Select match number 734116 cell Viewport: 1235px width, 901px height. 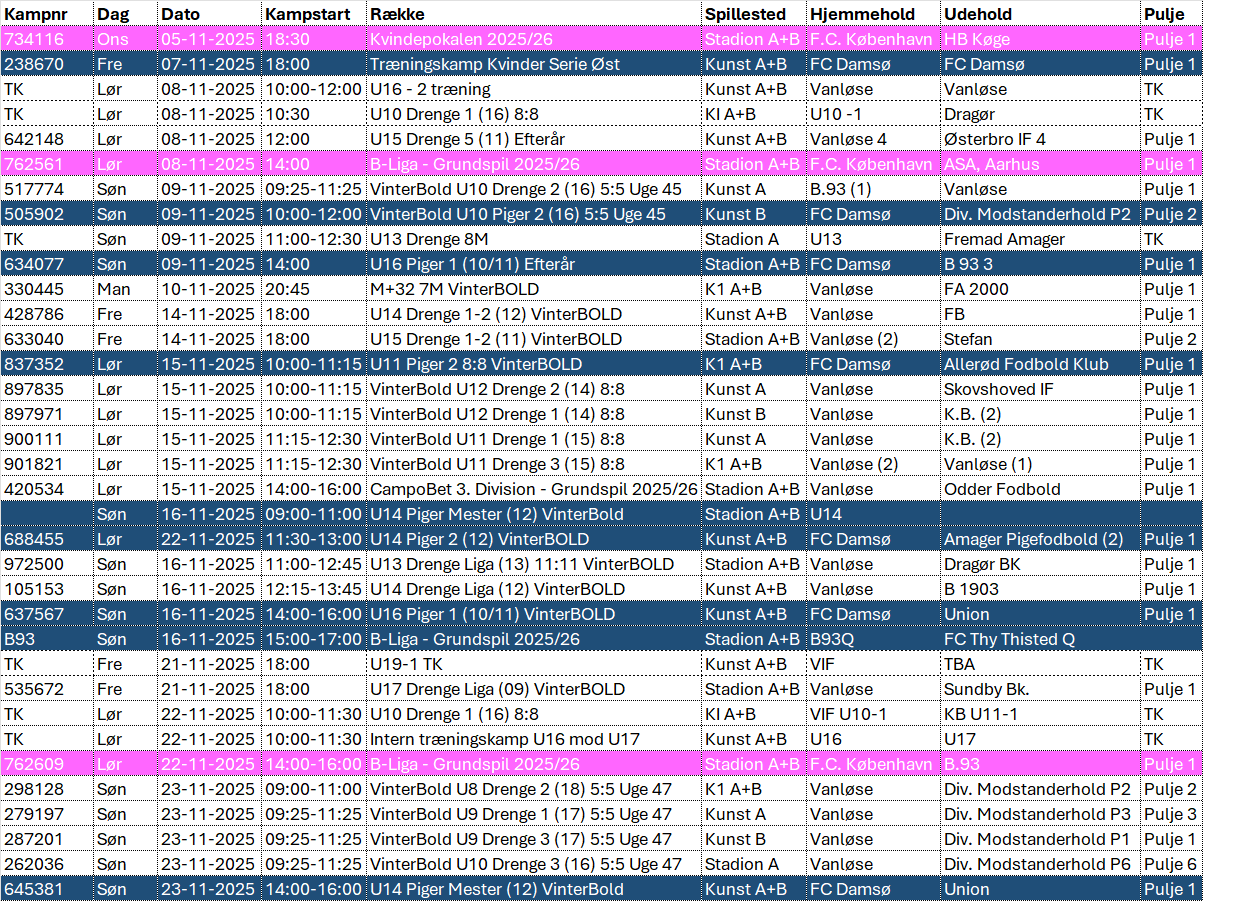(x=35, y=39)
